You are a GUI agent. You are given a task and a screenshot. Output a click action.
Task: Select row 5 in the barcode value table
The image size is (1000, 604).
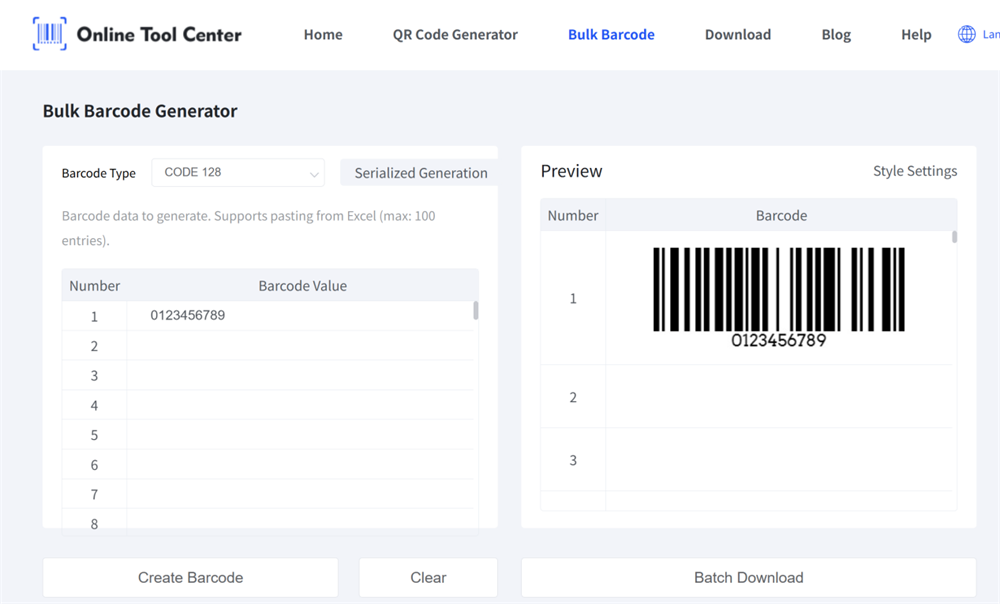[300, 434]
